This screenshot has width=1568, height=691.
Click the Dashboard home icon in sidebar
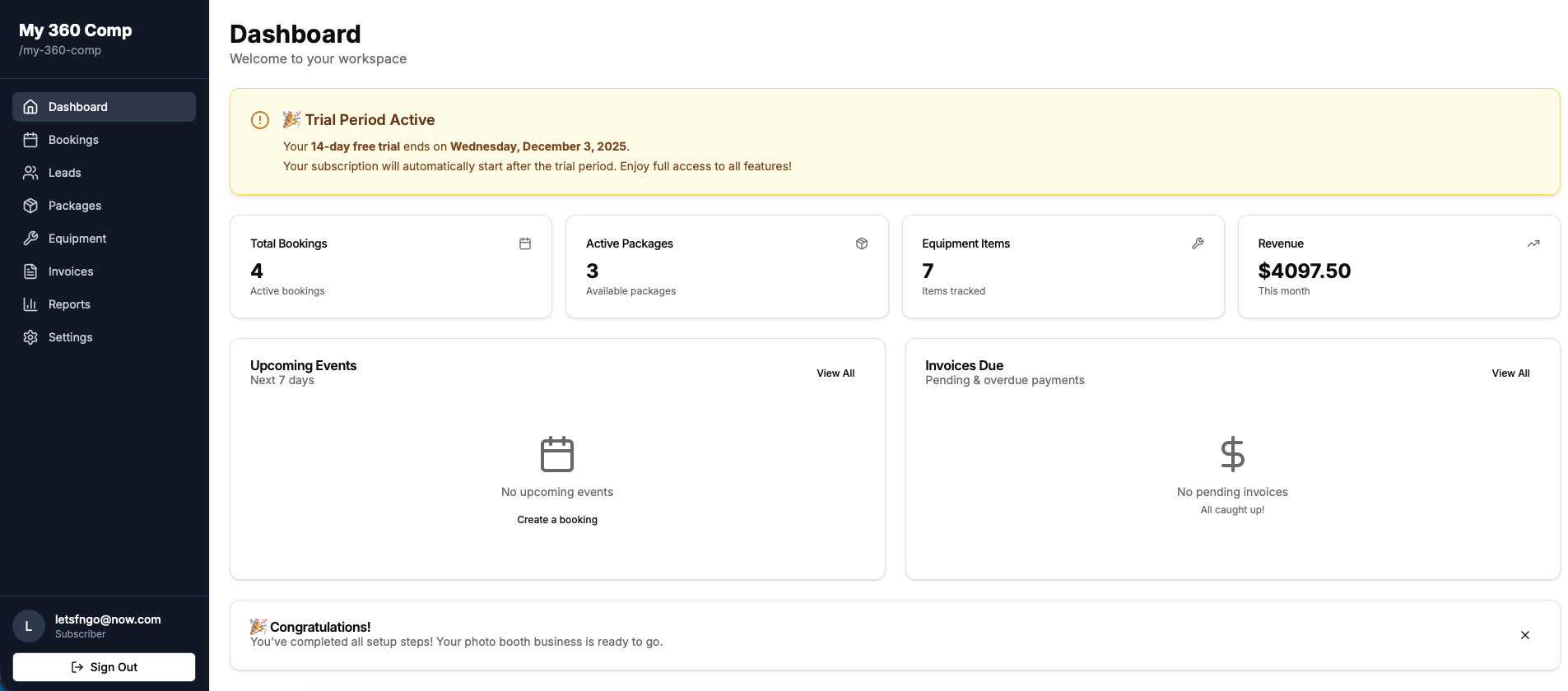(x=30, y=107)
